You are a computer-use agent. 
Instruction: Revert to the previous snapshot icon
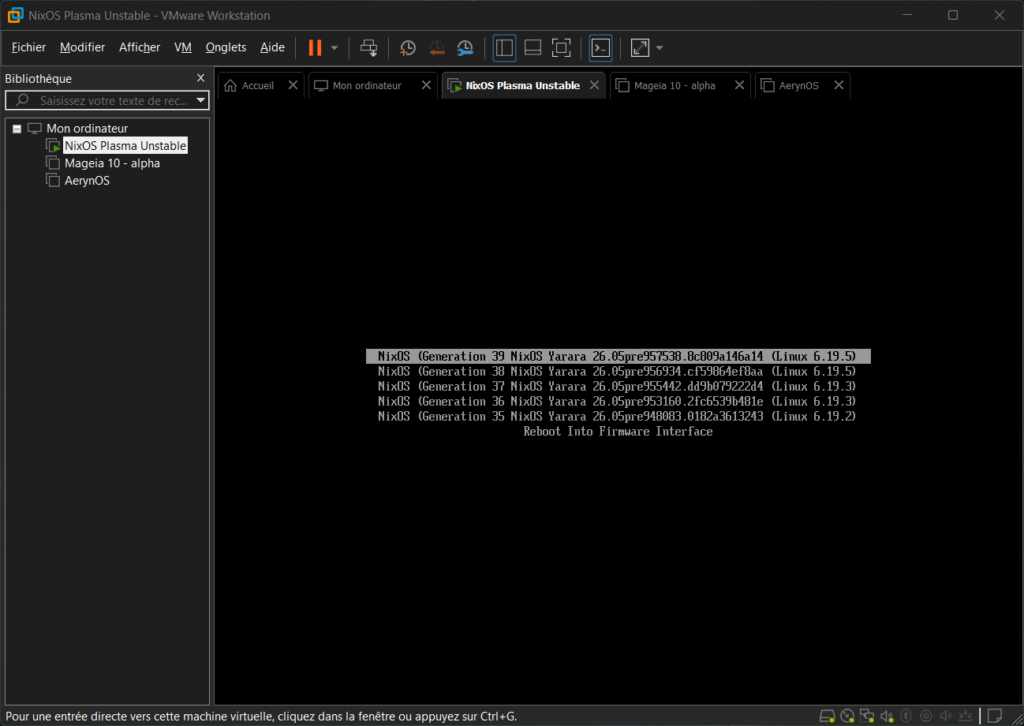click(x=437, y=47)
